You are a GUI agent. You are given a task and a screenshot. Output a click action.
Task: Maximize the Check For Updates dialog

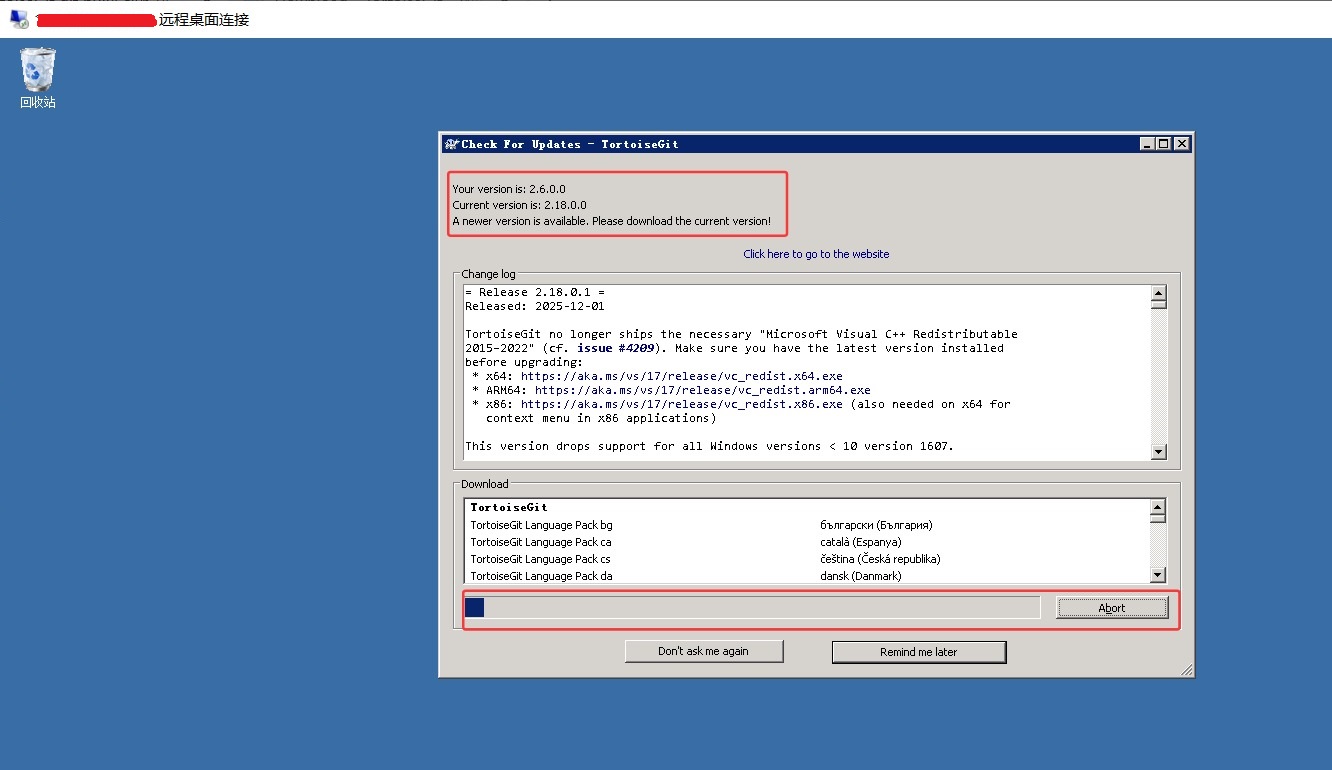1163,144
